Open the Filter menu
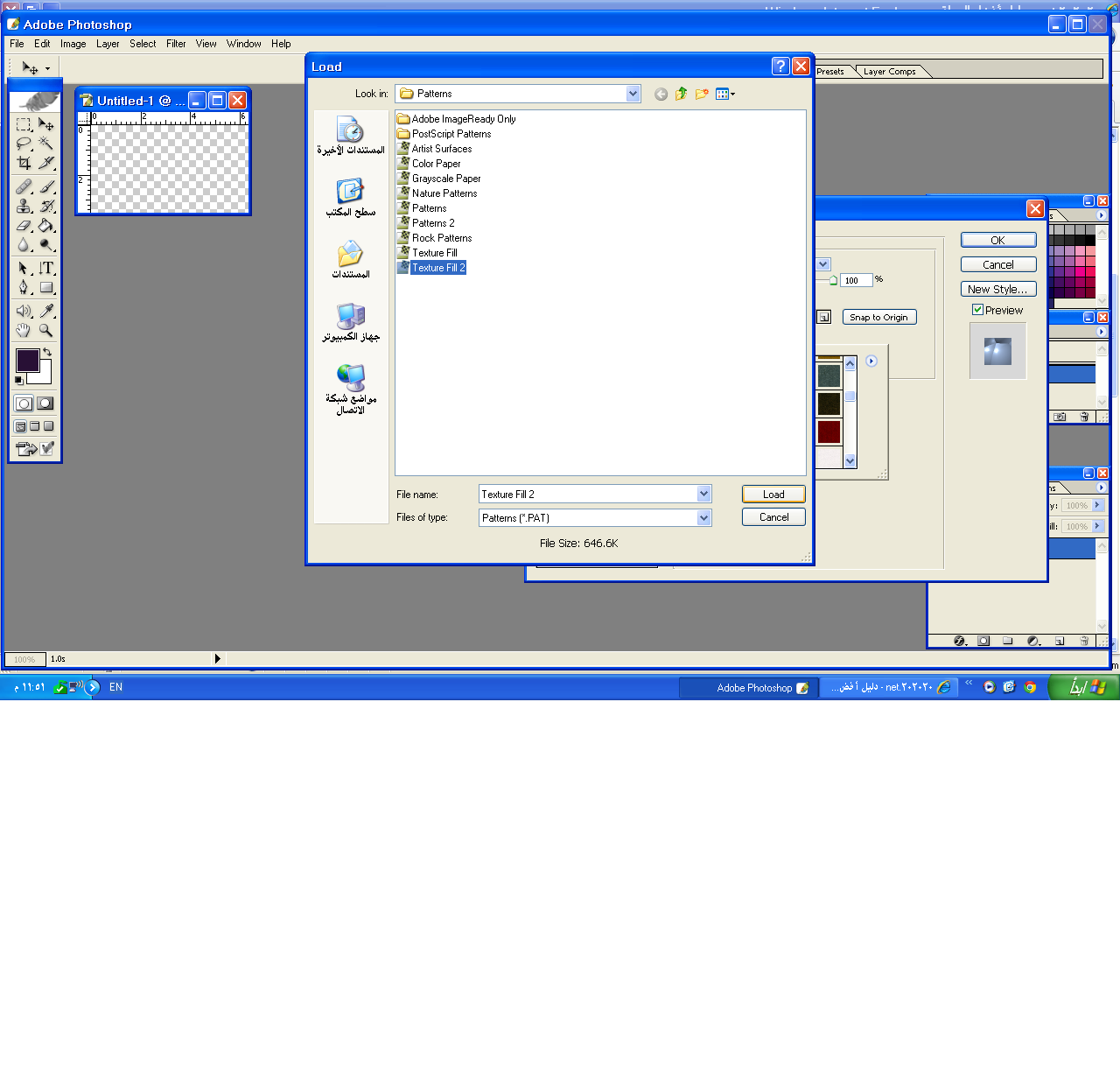 (x=176, y=44)
